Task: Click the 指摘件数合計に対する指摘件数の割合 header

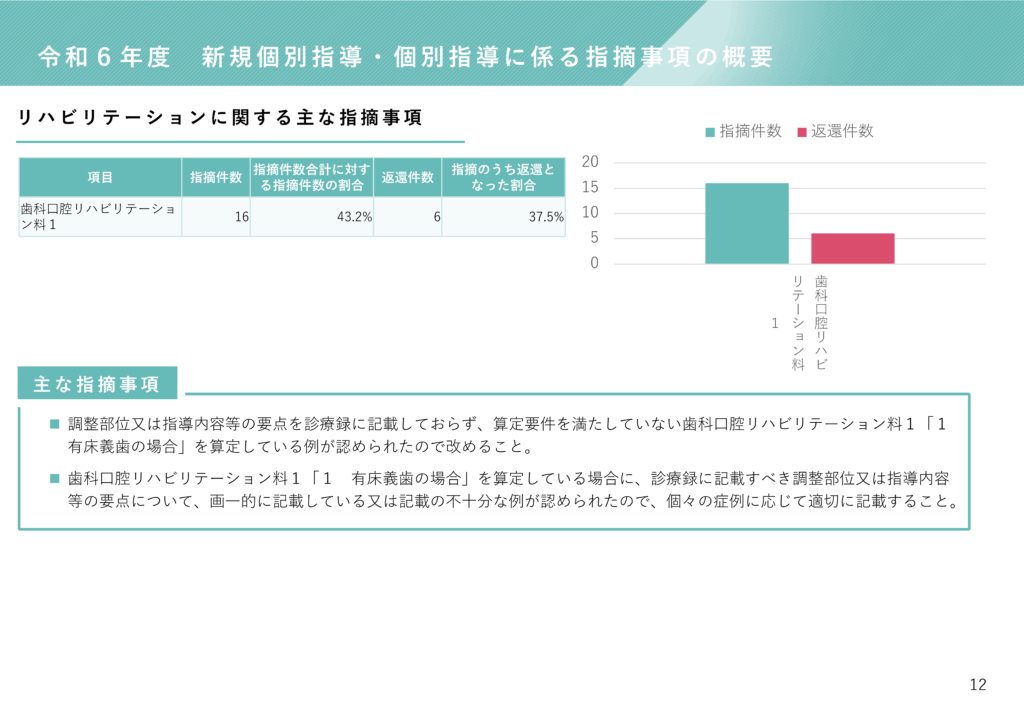Action: 312,177
